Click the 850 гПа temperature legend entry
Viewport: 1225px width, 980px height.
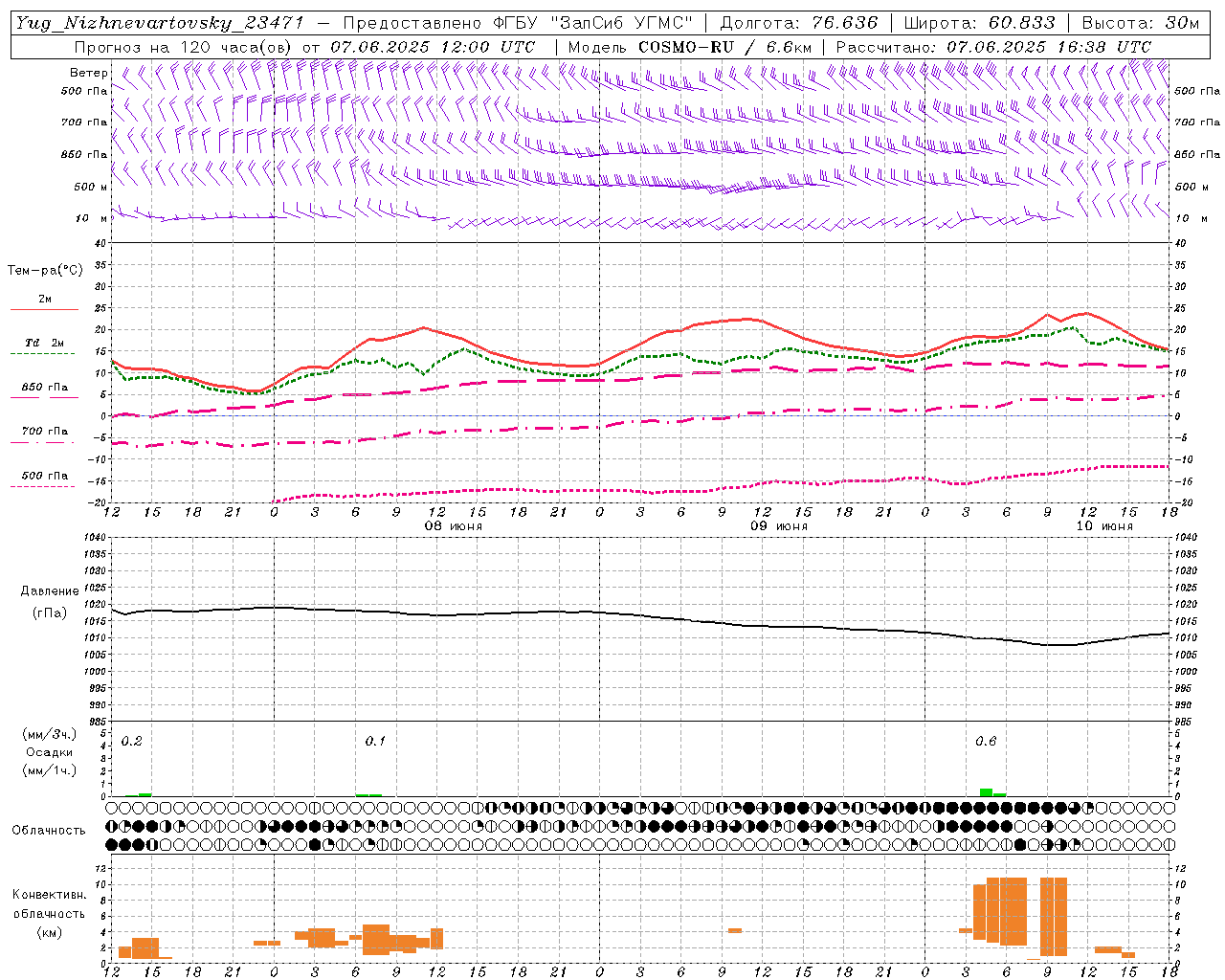click(45, 388)
